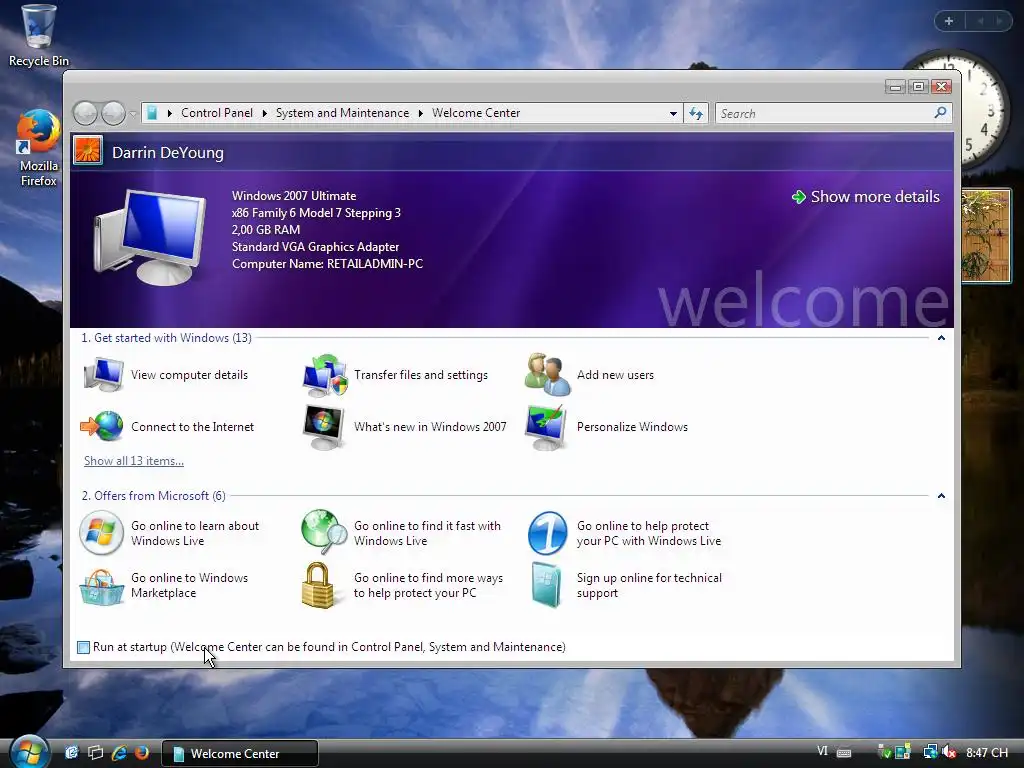
Task: Open the Start menu orb
Action: point(28,752)
